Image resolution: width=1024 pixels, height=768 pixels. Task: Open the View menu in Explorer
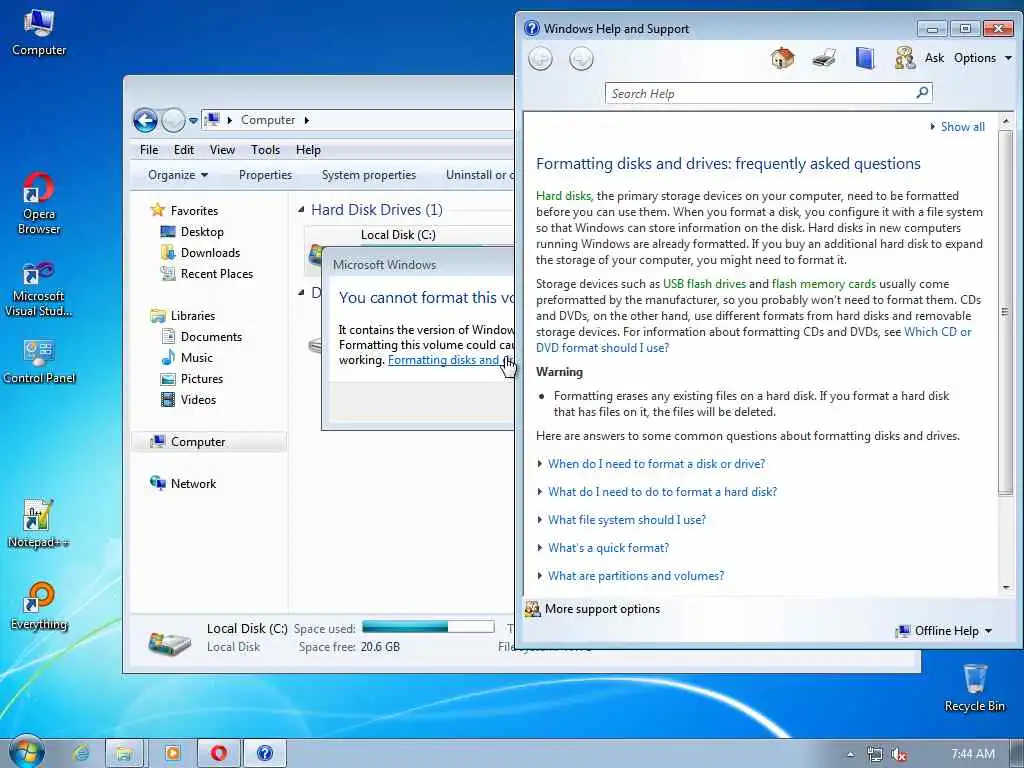[x=222, y=150]
